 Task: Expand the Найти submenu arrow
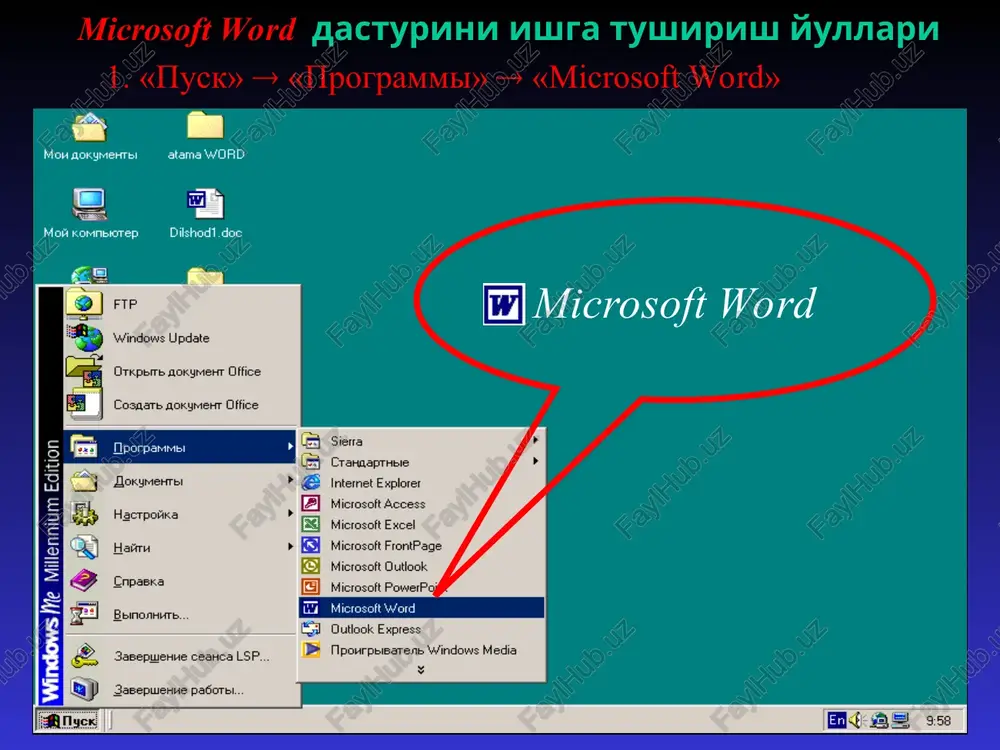(290, 547)
